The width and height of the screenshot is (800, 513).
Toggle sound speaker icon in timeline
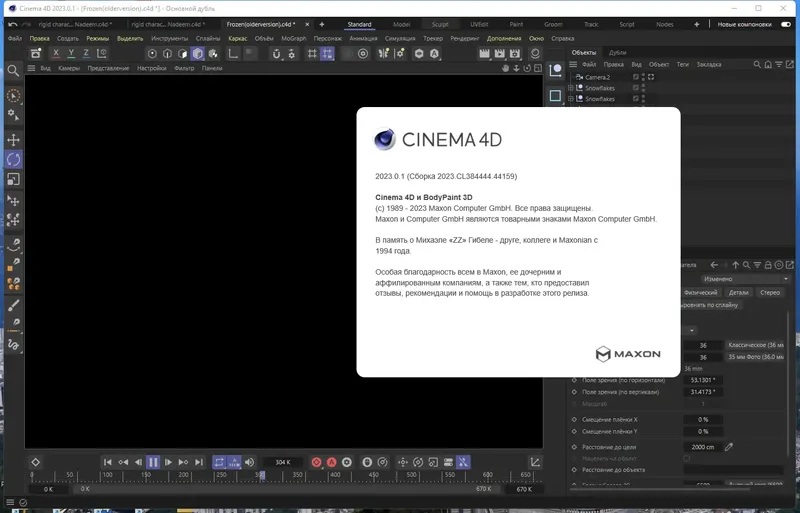(249, 462)
